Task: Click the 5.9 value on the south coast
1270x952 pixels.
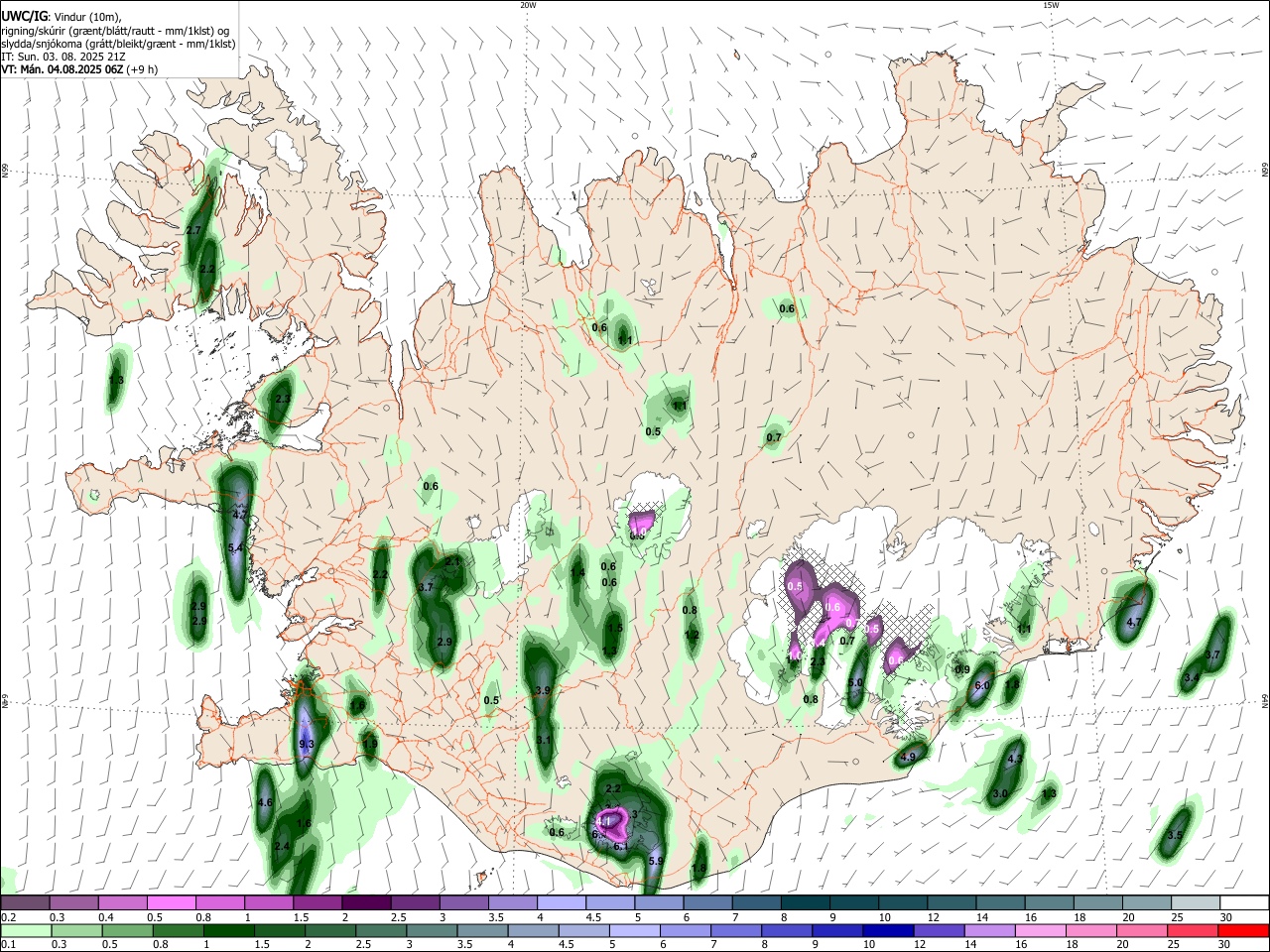Action: tap(655, 862)
